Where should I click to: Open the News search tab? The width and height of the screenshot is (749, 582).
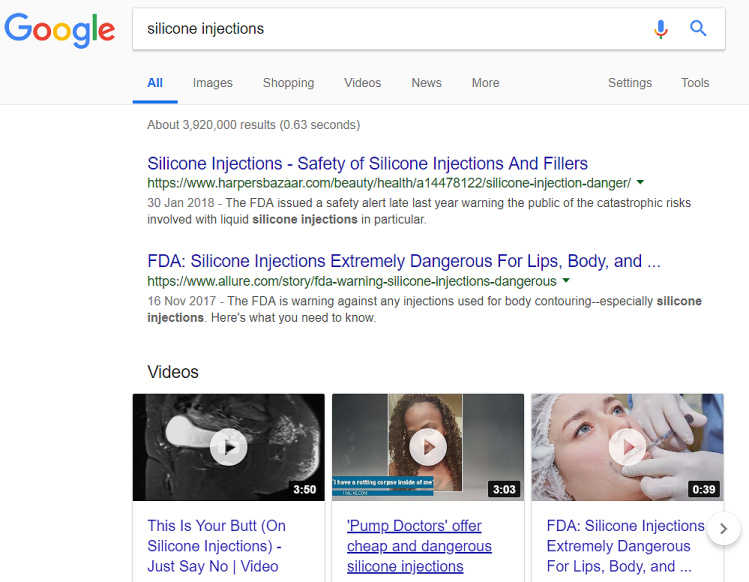[427, 83]
